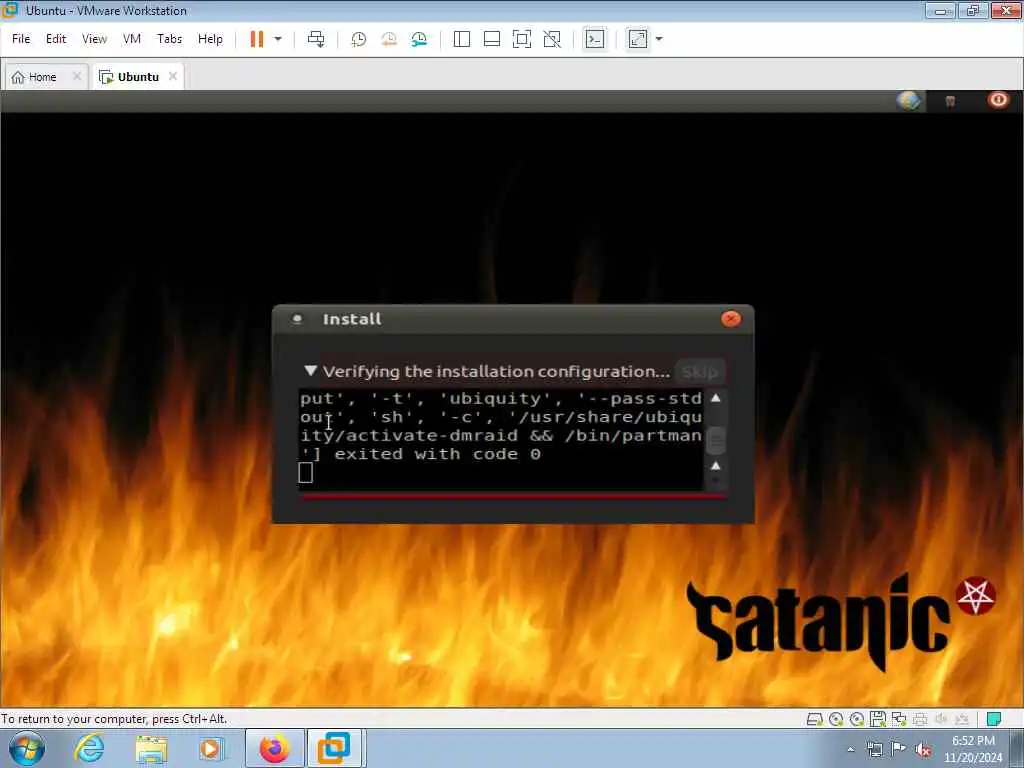
Task: Open the File menu
Action: click(x=21, y=39)
